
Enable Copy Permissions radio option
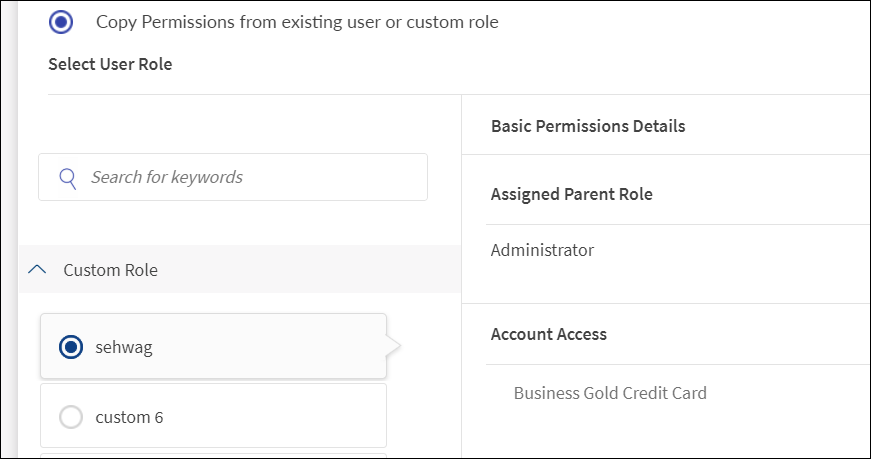[61, 21]
